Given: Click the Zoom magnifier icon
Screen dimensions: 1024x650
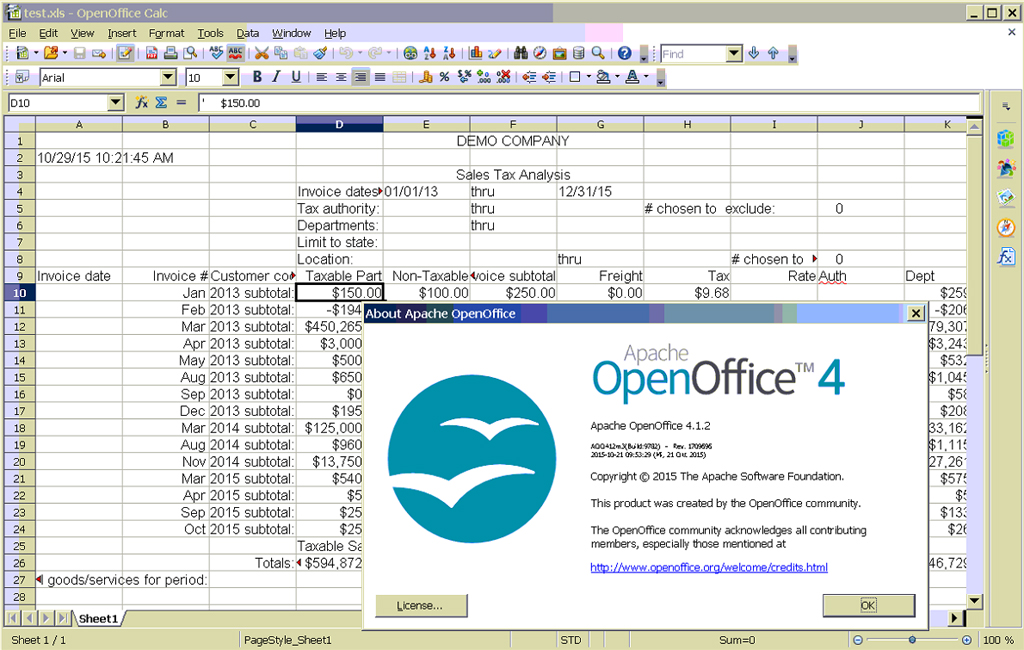Looking at the screenshot, I should [598, 54].
